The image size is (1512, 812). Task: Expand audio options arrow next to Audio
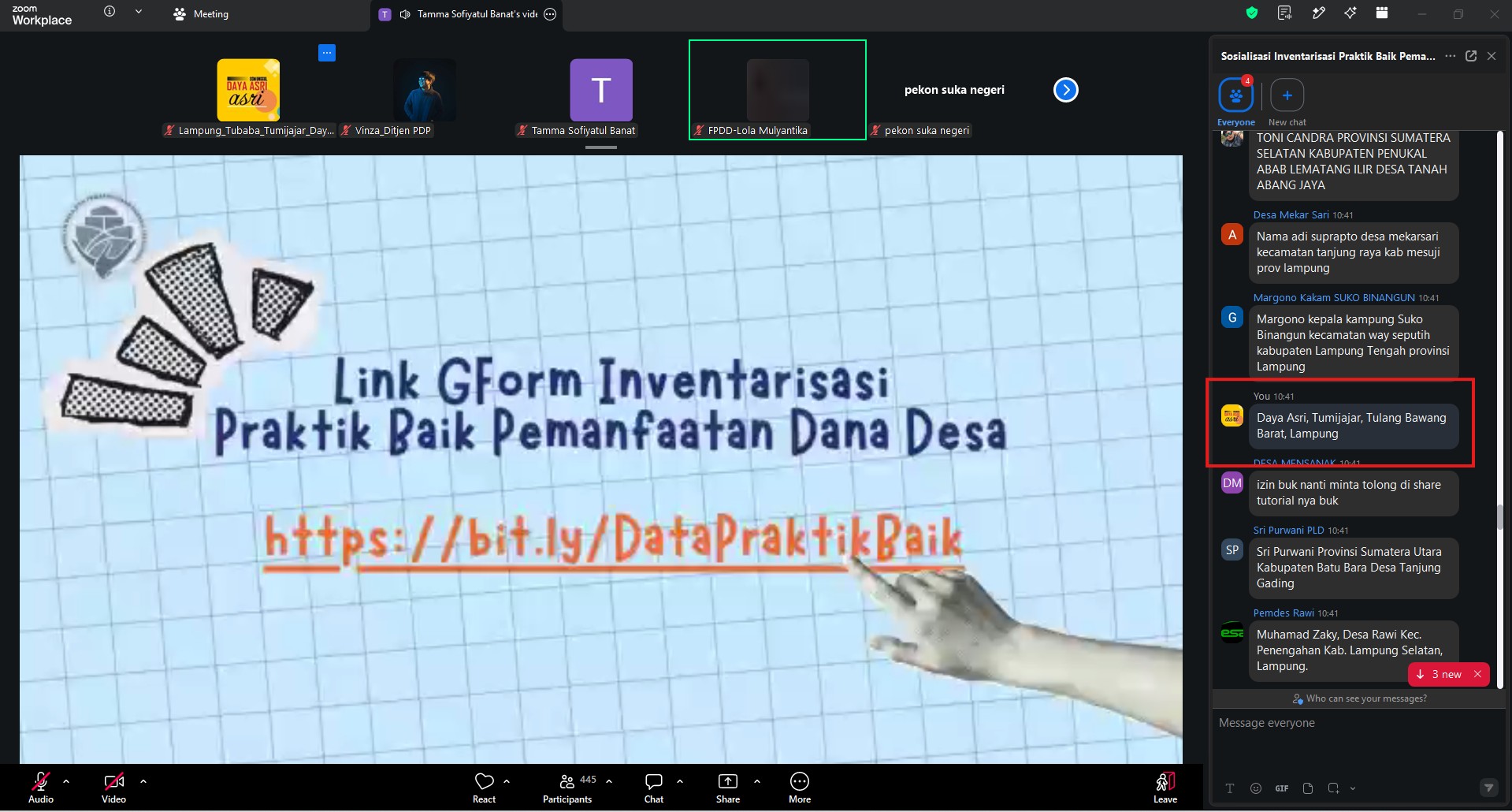coord(66,781)
